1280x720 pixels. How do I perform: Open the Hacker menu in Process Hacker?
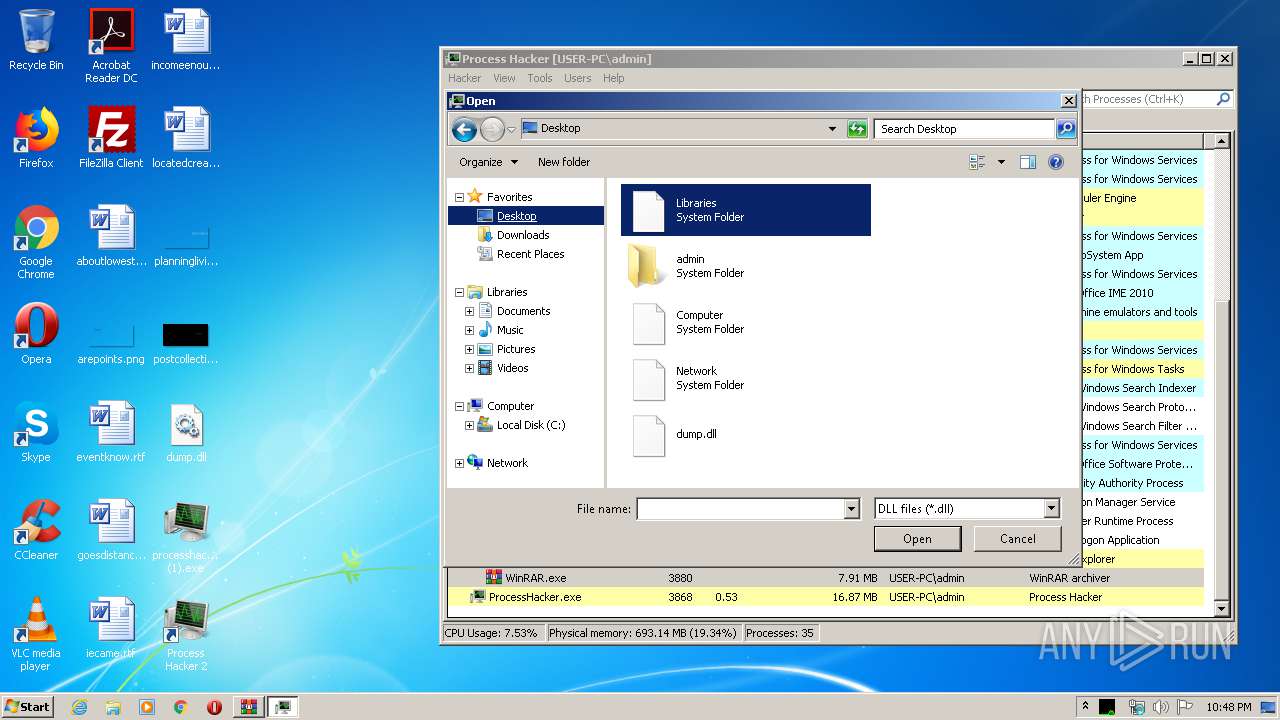(x=465, y=78)
